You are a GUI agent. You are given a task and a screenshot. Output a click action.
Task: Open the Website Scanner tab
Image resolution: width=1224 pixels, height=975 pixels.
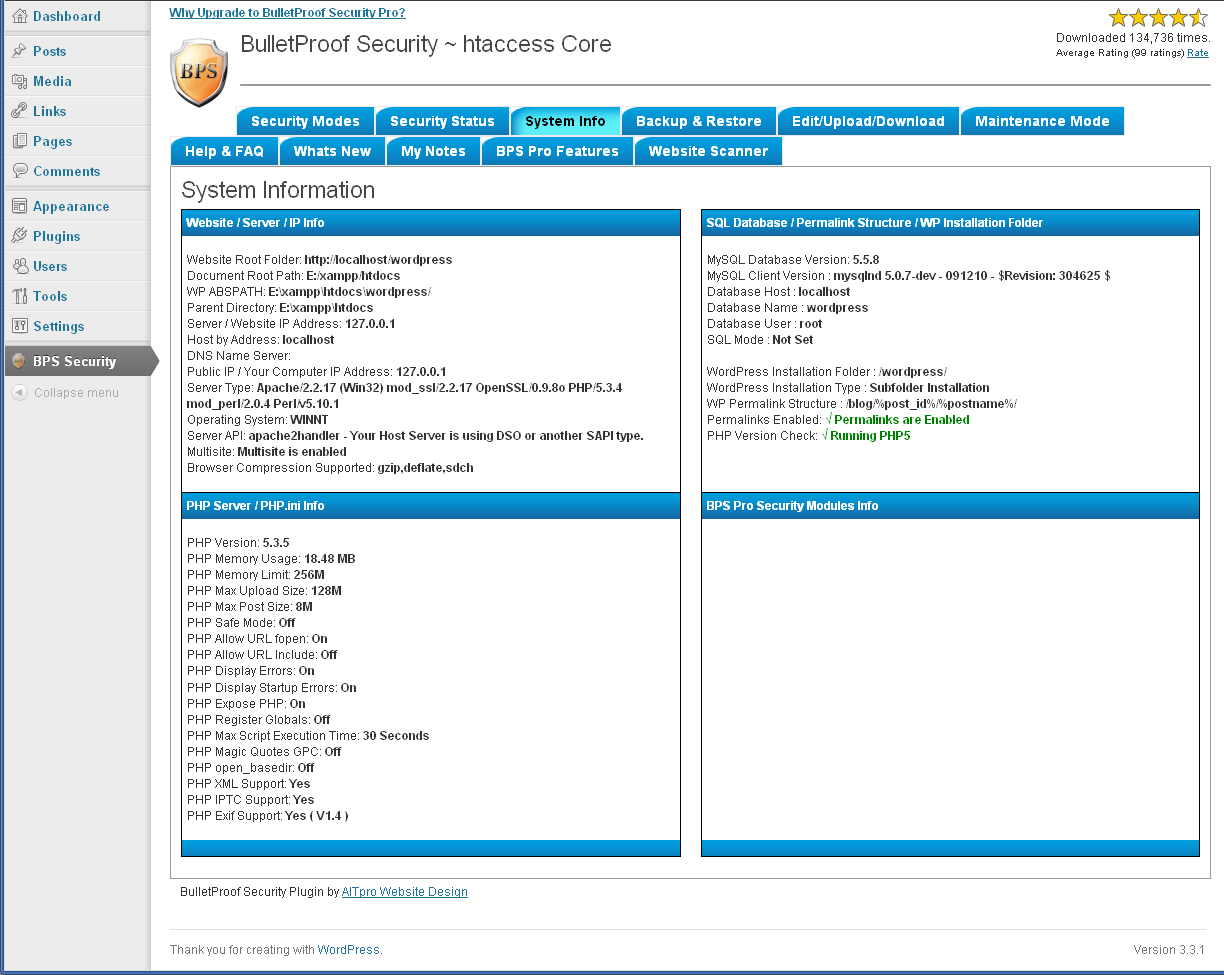point(708,151)
